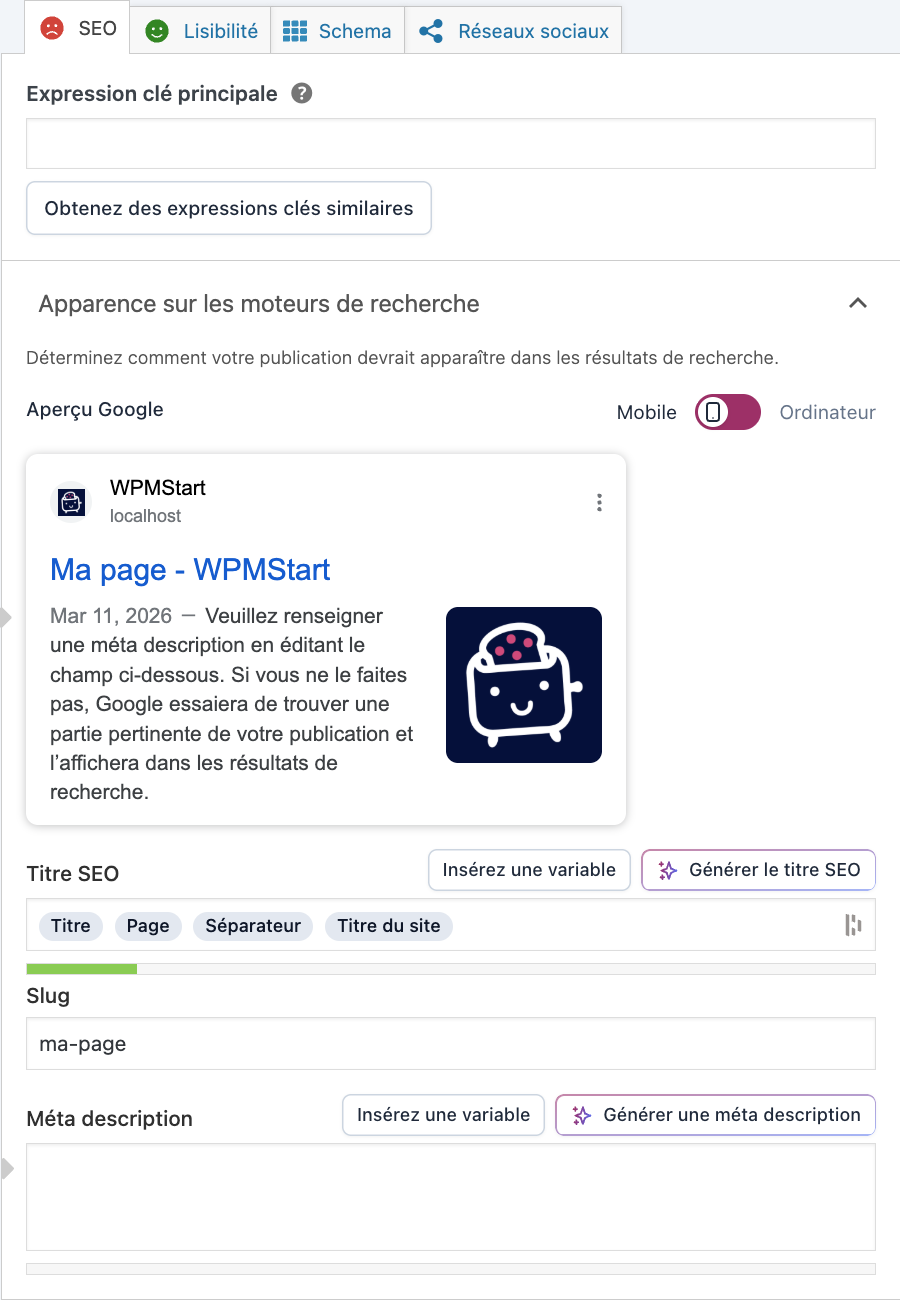
Task: Switch to the Réseaux sociaux tab
Action: click(513, 31)
